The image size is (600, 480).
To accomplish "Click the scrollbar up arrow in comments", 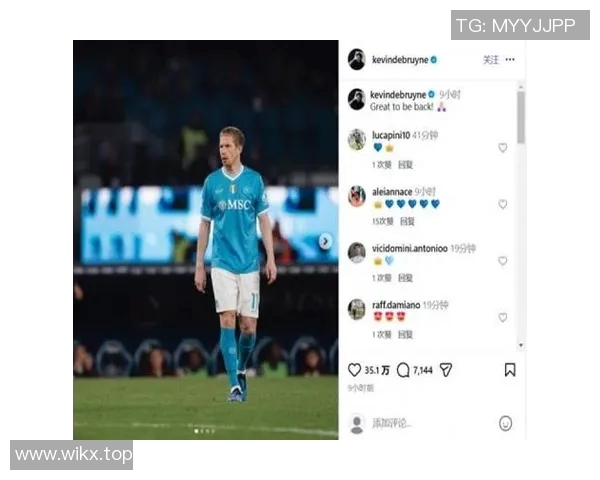I will point(521,87).
